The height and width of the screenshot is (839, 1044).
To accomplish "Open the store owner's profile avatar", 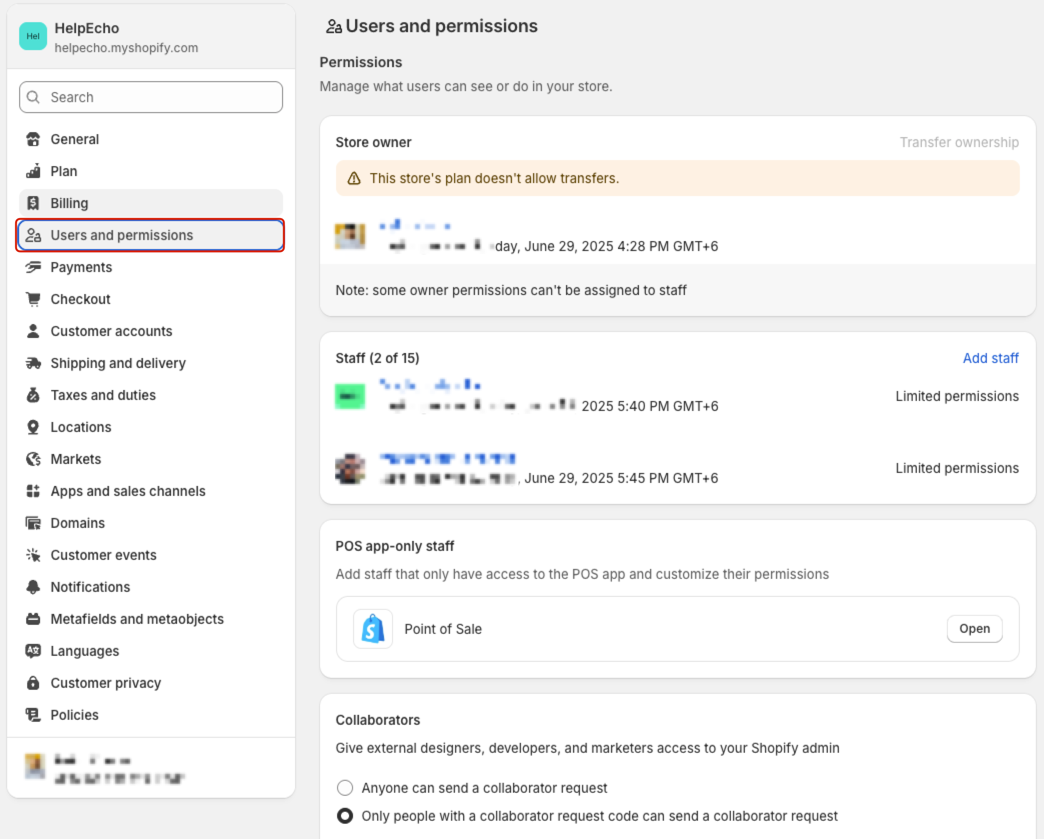I will [x=350, y=236].
